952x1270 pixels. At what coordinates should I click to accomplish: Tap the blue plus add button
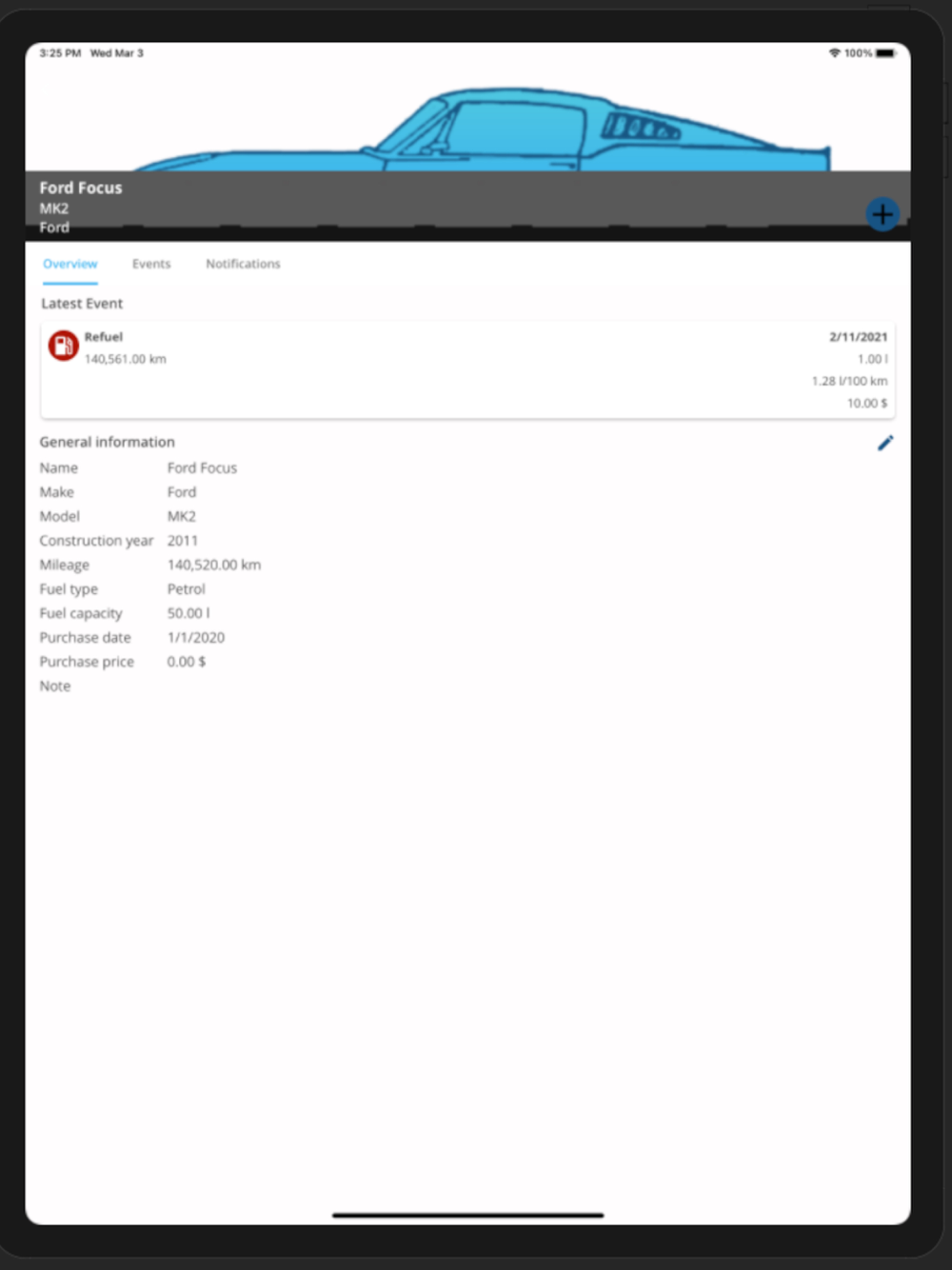click(883, 214)
